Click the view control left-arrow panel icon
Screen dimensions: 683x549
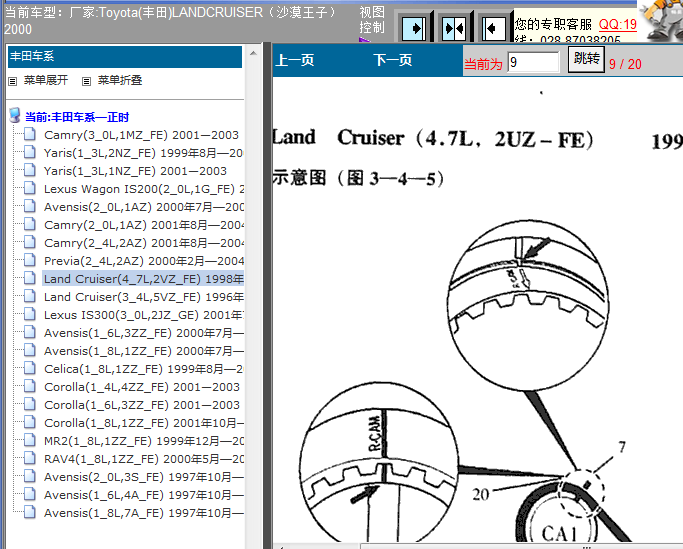click(494, 28)
